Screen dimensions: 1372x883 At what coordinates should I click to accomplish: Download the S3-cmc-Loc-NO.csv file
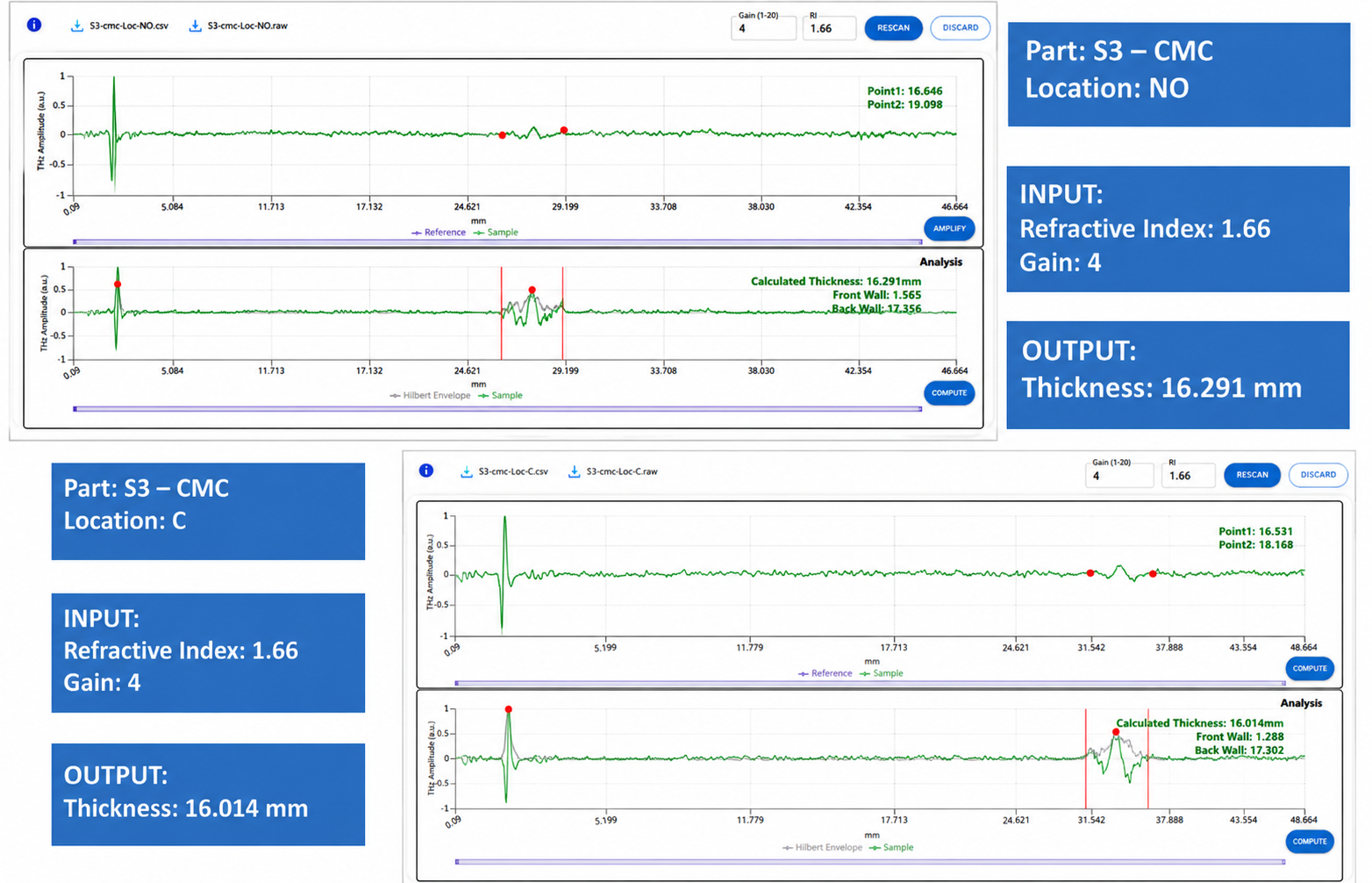119,25
